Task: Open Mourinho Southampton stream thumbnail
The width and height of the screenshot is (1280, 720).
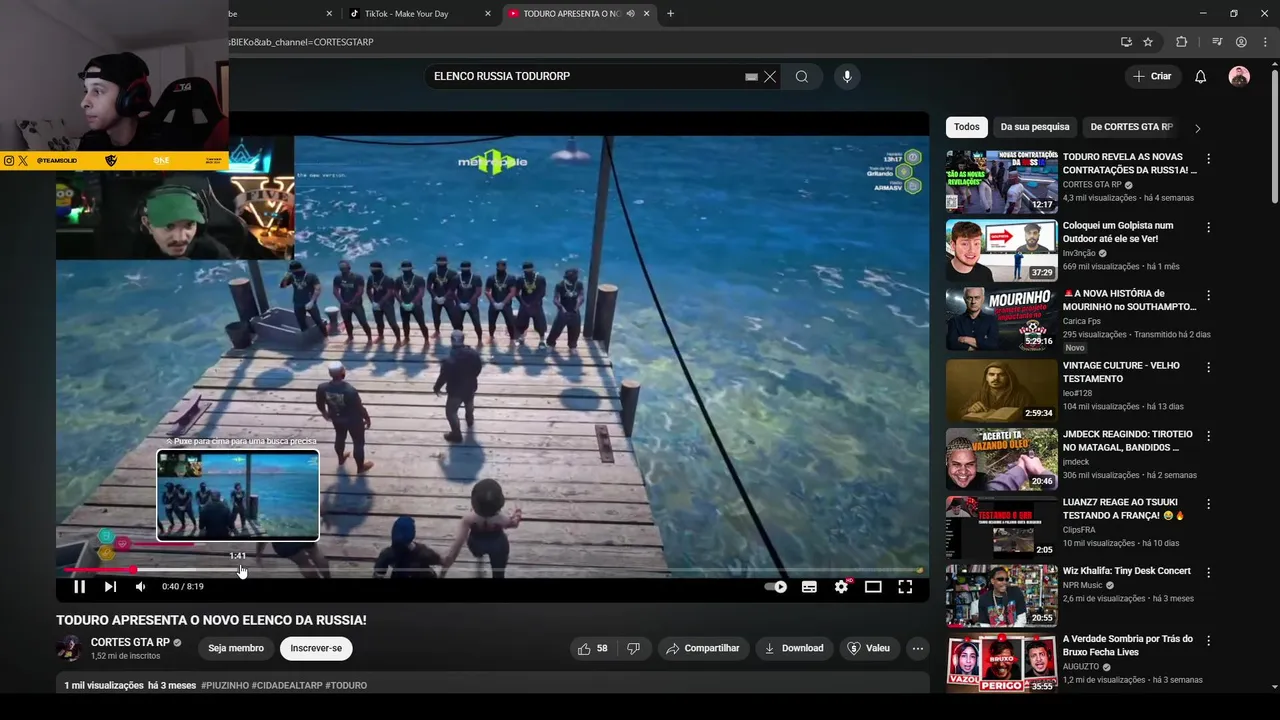Action: coord(1001,319)
